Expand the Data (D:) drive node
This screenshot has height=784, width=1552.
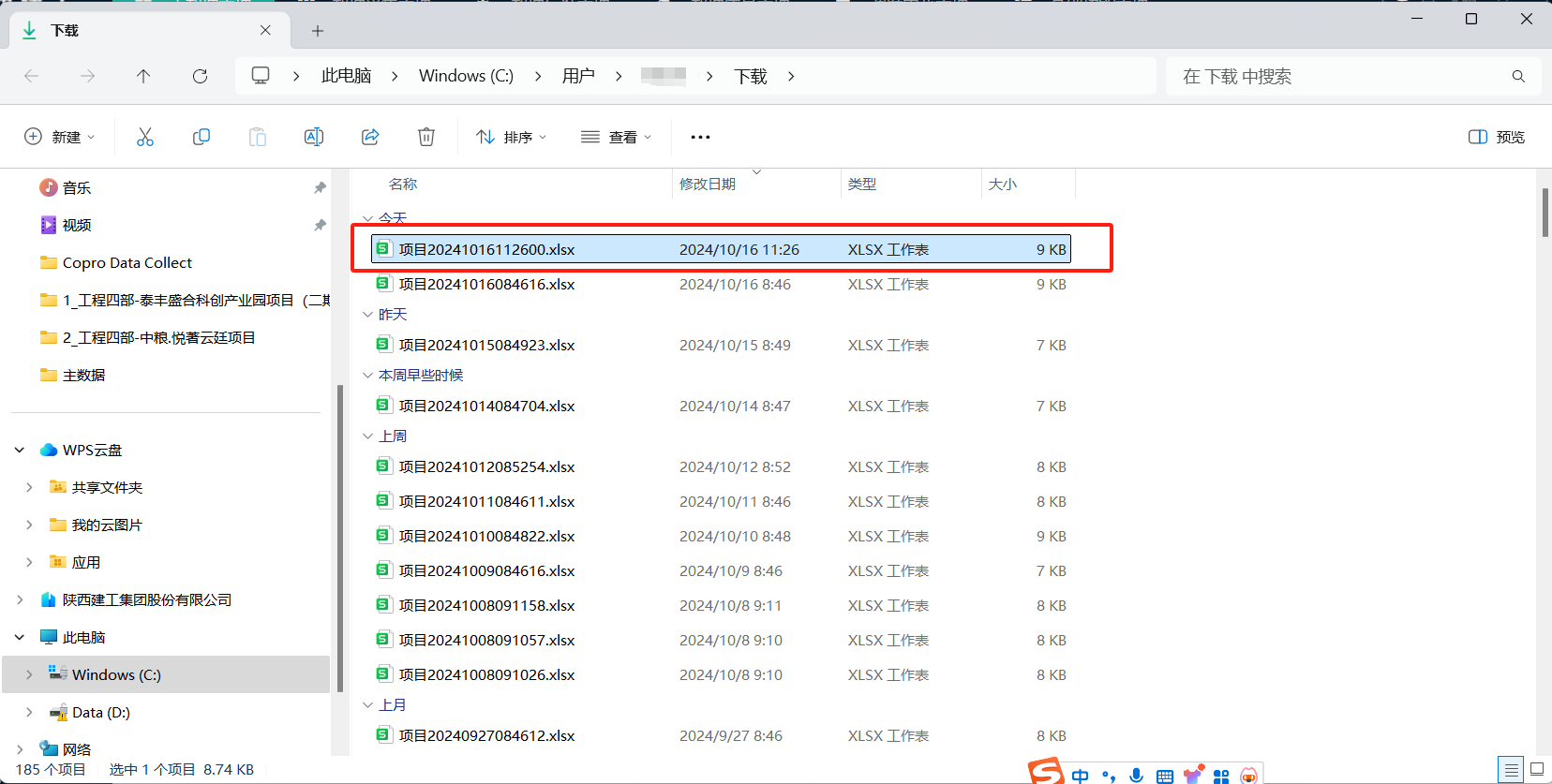[29, 712]
